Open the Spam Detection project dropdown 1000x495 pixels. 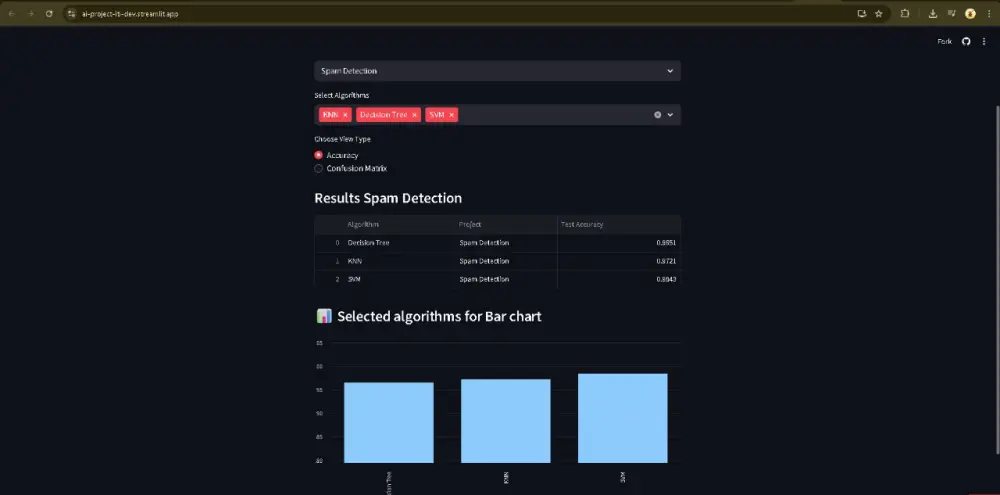(497, 71)
